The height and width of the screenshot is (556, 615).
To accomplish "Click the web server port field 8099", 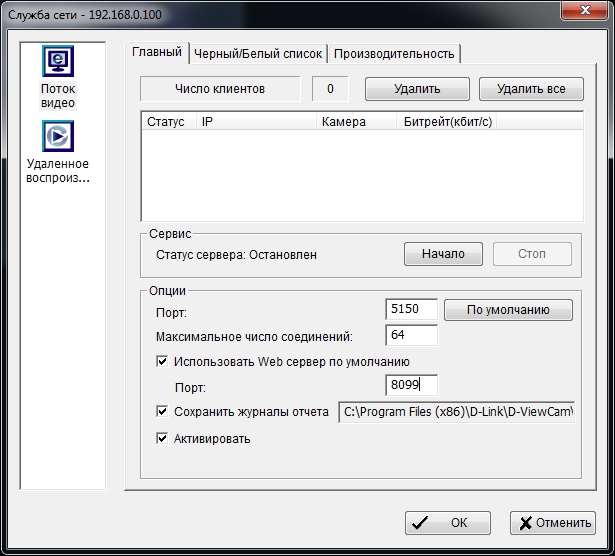I will click(x=411, y=386).
